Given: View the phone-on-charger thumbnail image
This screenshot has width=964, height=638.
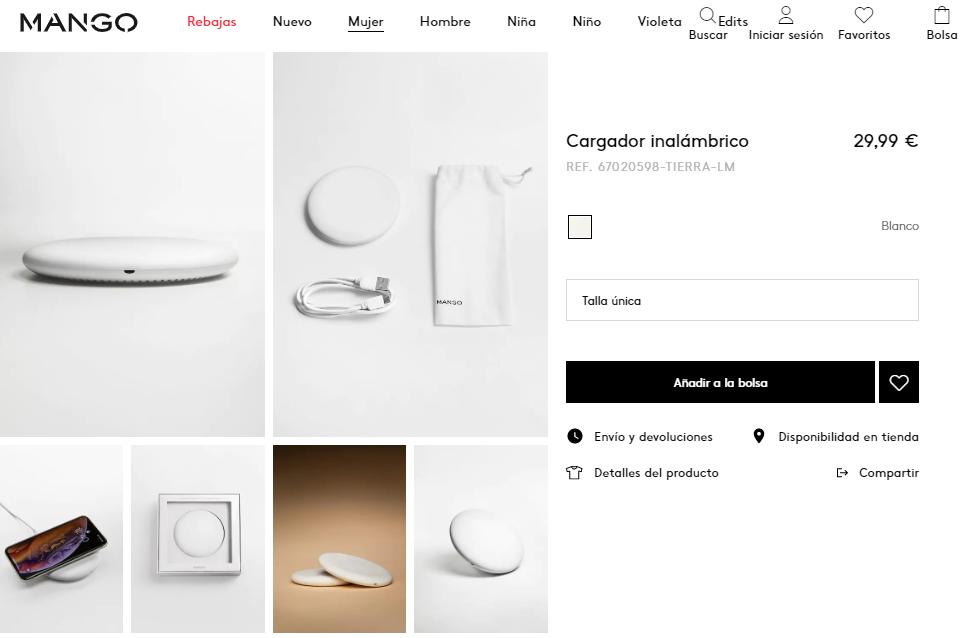Looking at the screenshot, I should pyautogui.click(x=61, y=539).
